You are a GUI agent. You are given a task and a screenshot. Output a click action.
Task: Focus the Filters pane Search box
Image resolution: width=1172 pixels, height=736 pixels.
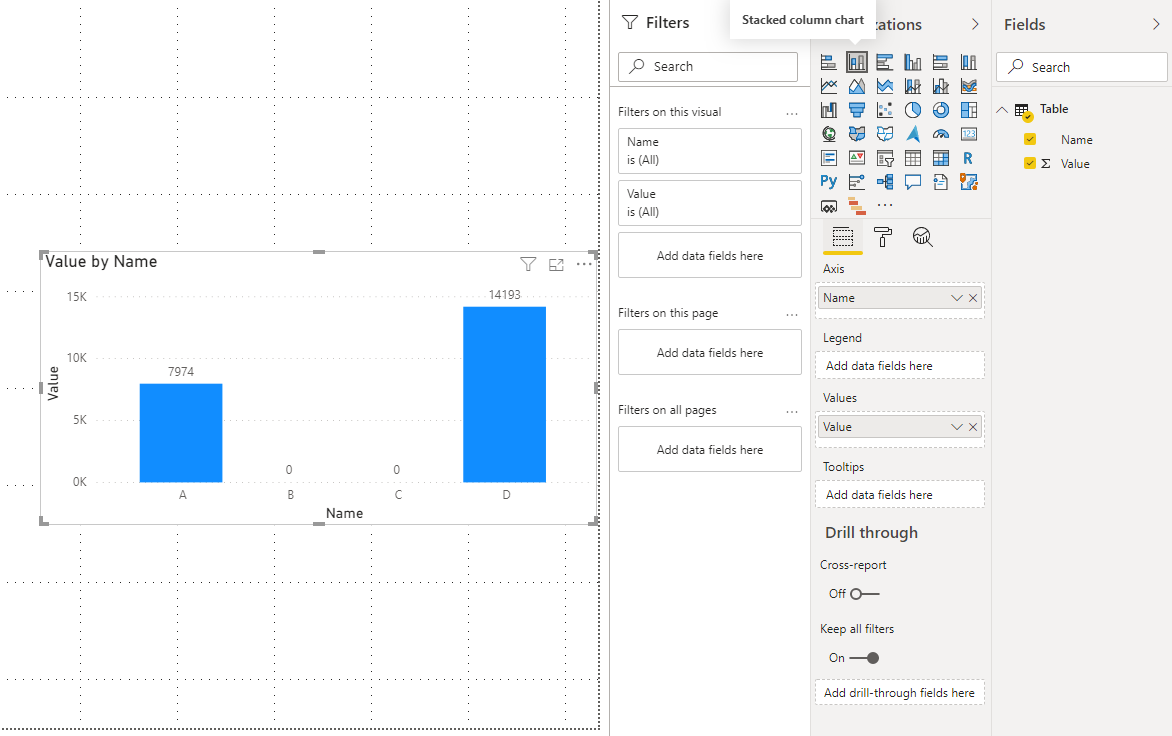[708, 67]
